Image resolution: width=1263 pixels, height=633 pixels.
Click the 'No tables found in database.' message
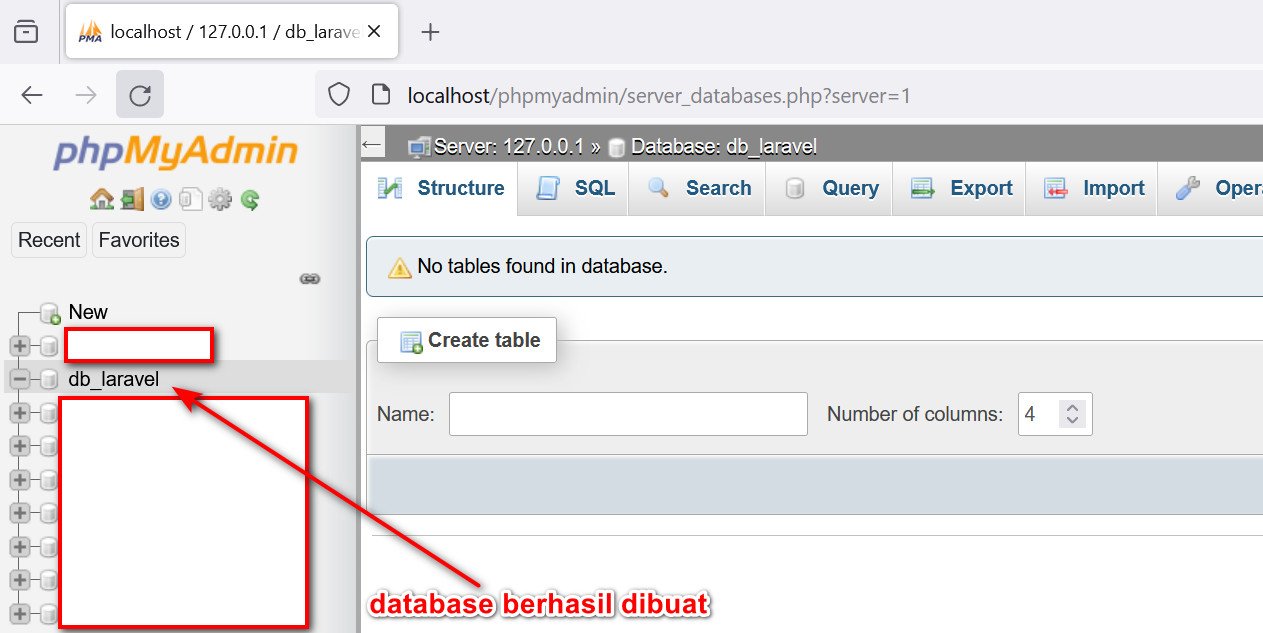click(542, 266)
